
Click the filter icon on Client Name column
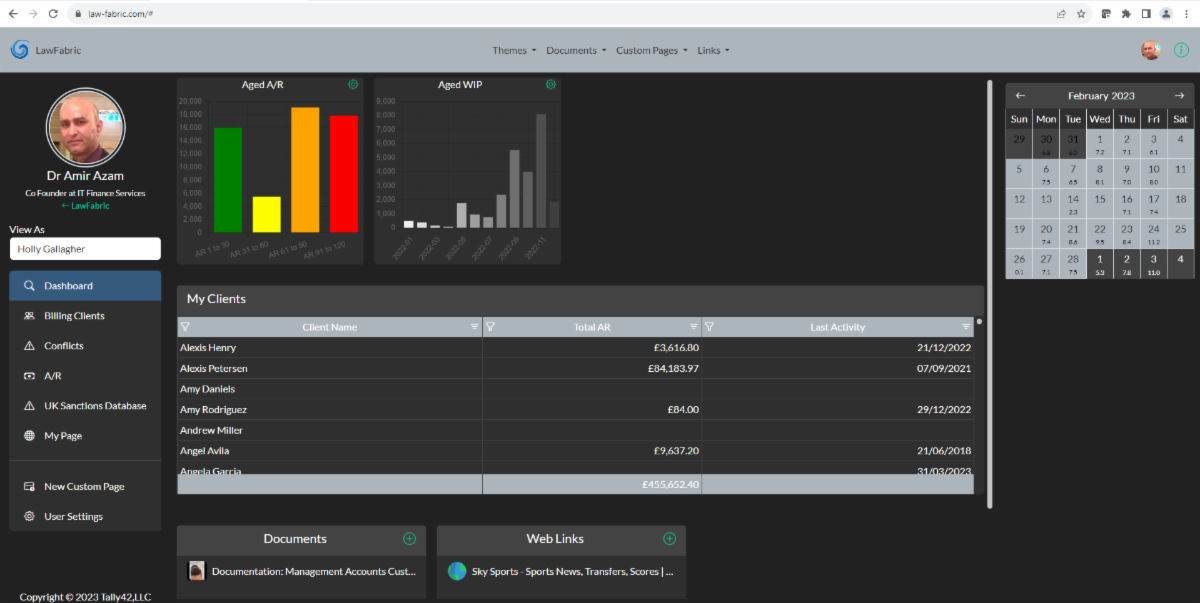pos(185,327)
